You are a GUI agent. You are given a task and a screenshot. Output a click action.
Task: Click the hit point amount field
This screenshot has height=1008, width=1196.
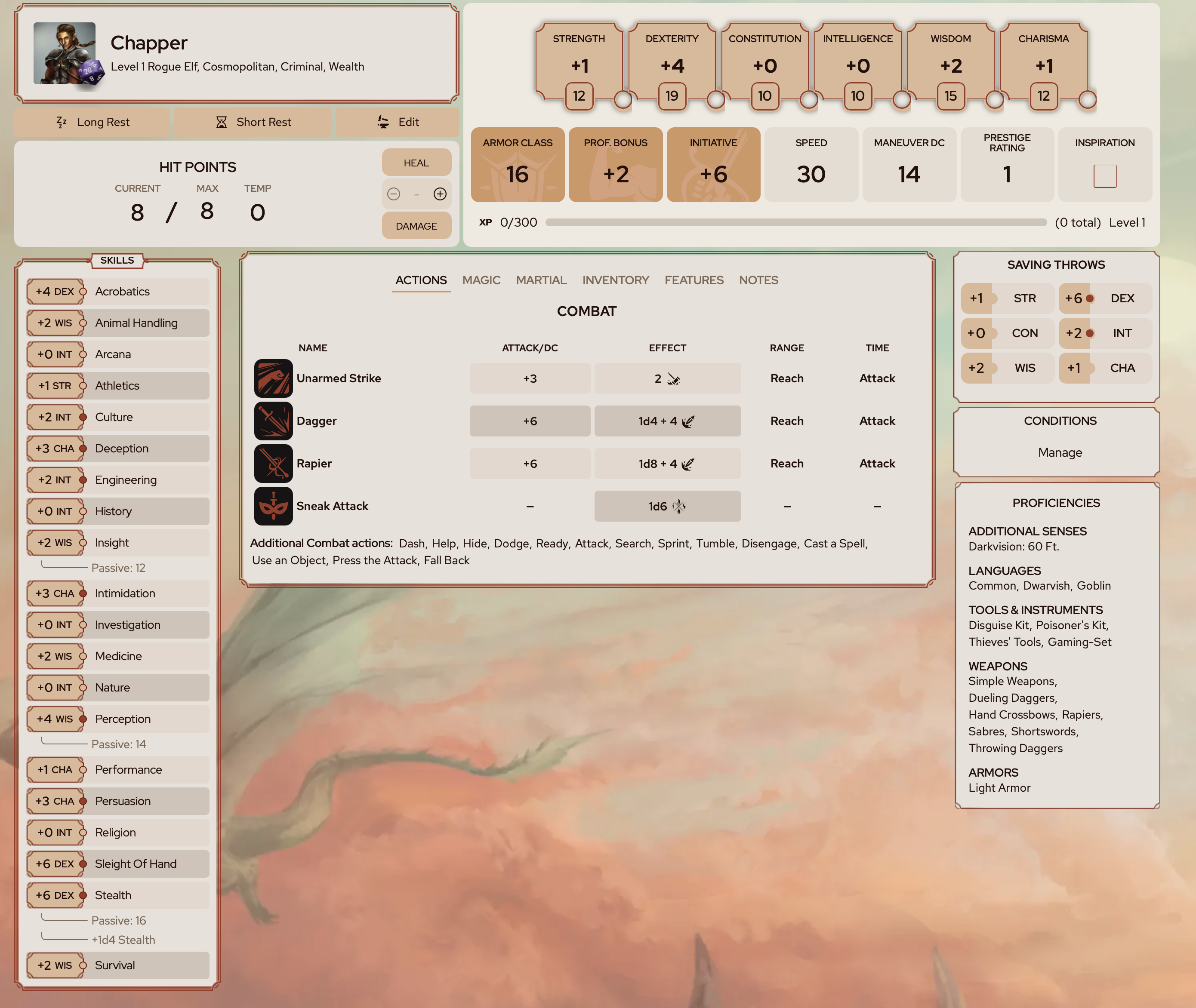pyautogui.click(x=417, y=194)
